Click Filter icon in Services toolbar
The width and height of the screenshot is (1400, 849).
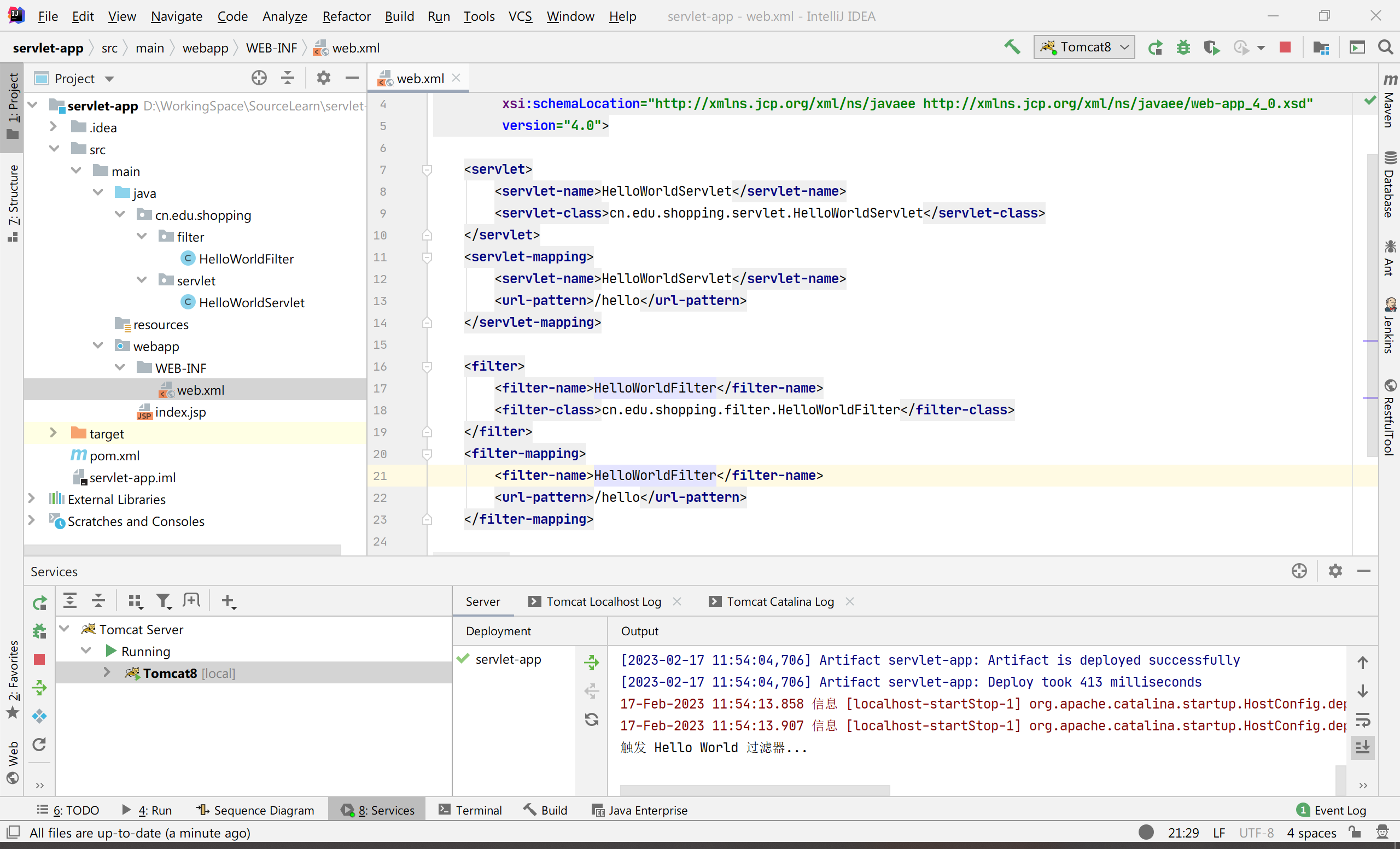(x=164, y=601)
